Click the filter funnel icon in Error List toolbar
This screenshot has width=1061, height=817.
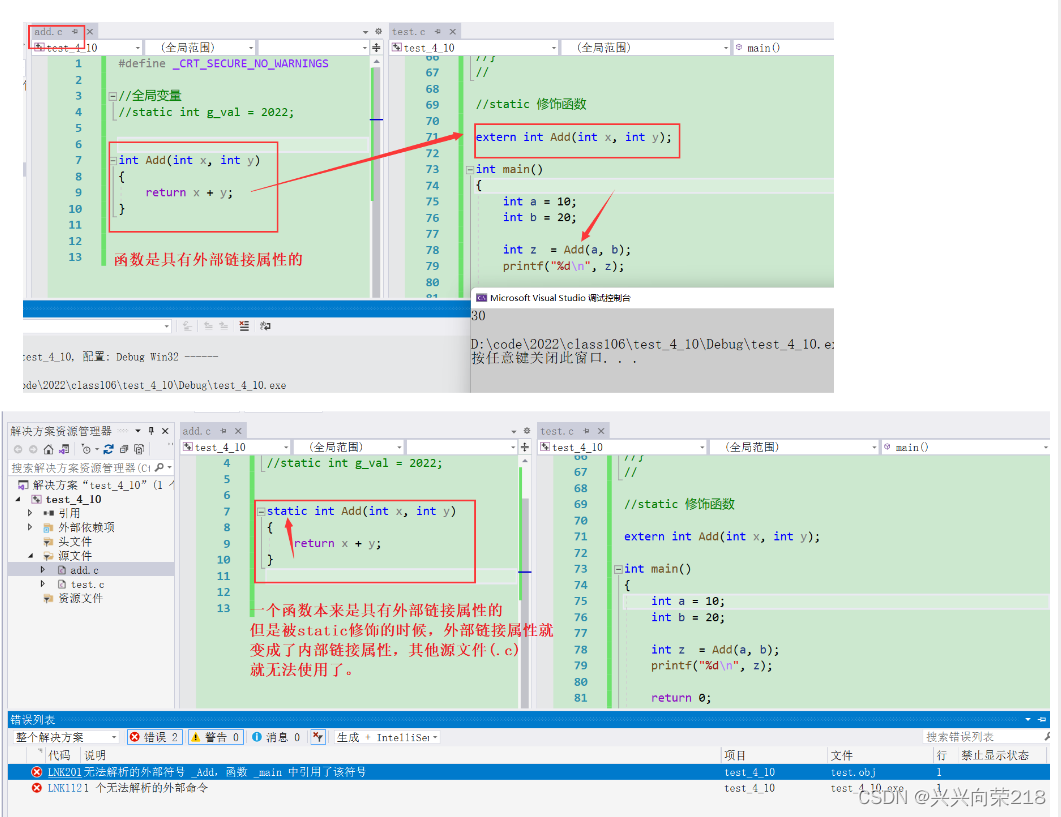[x=317, y=736]
